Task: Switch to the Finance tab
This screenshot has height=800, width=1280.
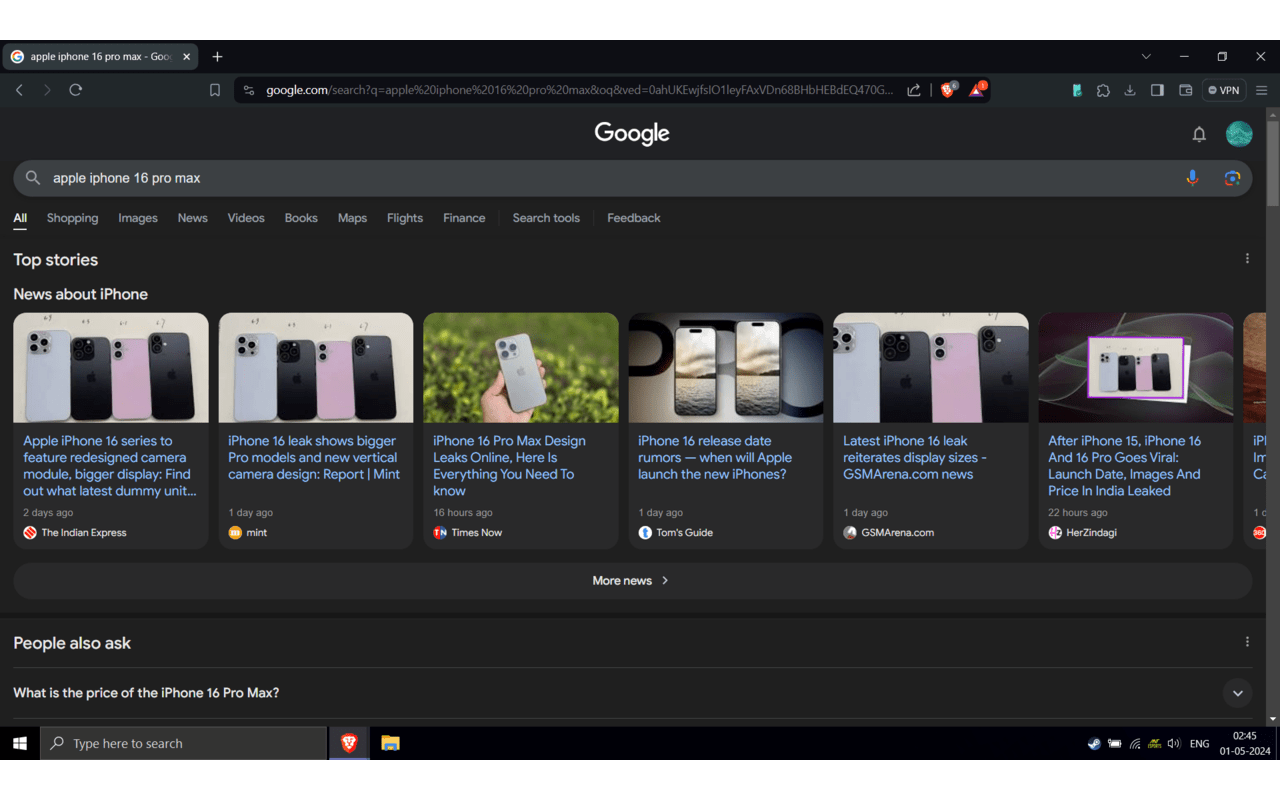Action: point(464,218)
